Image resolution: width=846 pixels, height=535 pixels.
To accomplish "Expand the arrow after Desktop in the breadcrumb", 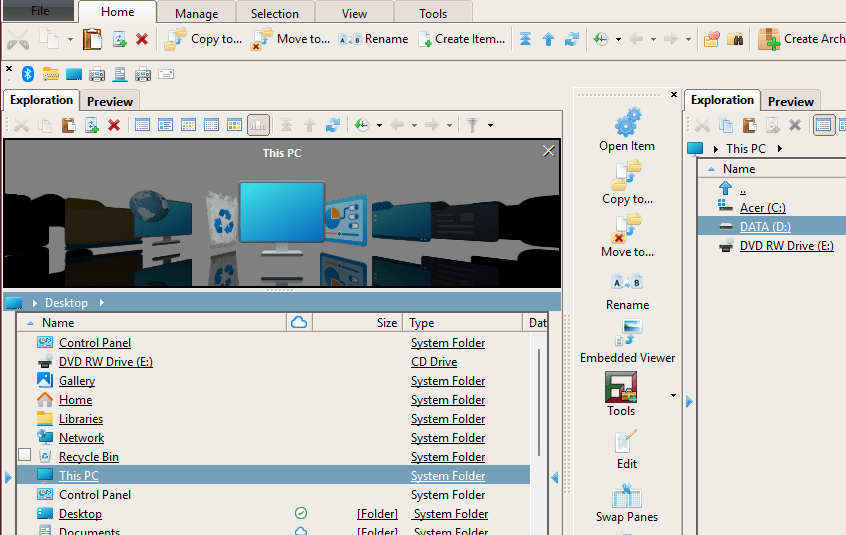I will pos(101,303).
